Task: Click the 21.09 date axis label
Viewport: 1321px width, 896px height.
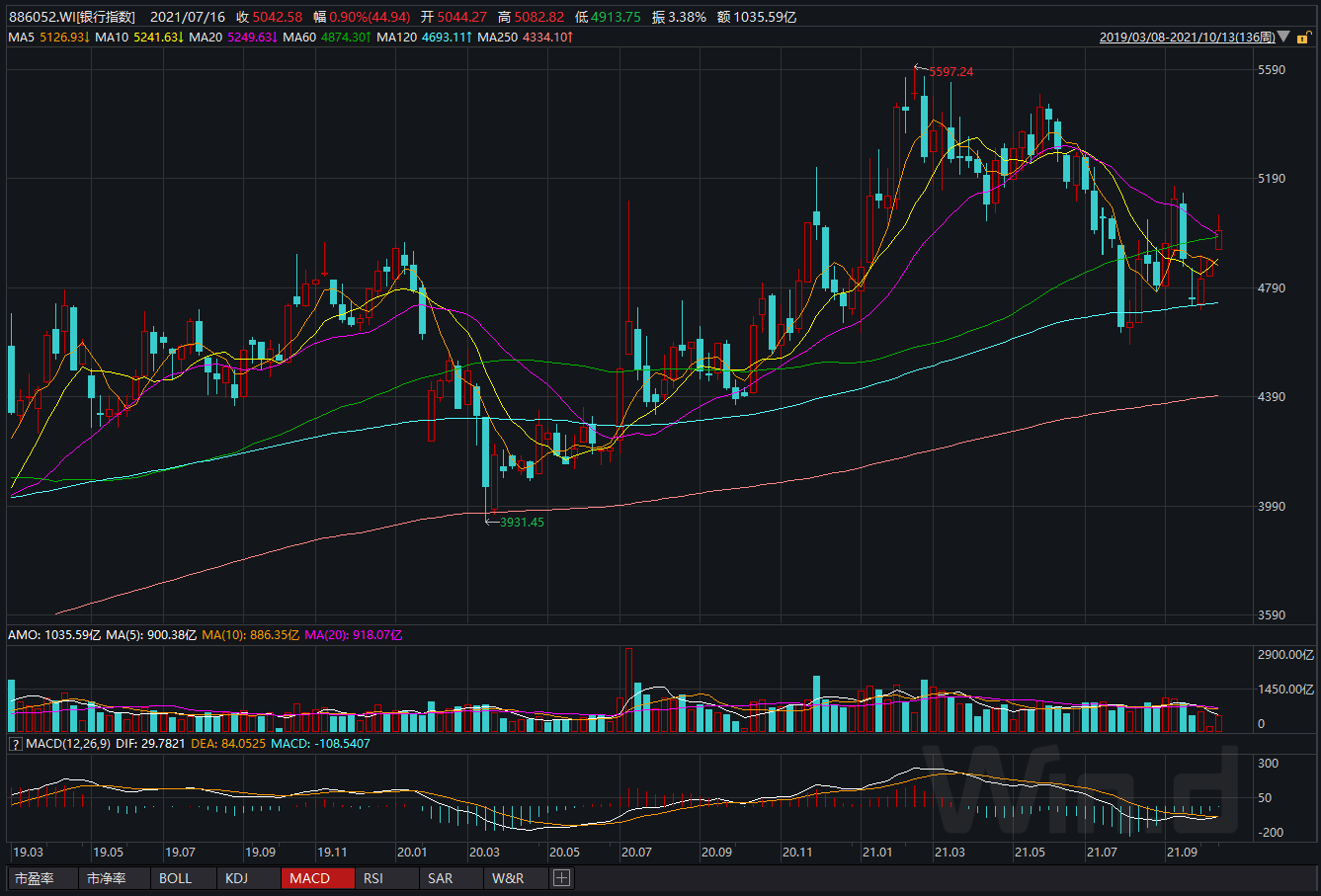Action: (x=1182, y=852)
